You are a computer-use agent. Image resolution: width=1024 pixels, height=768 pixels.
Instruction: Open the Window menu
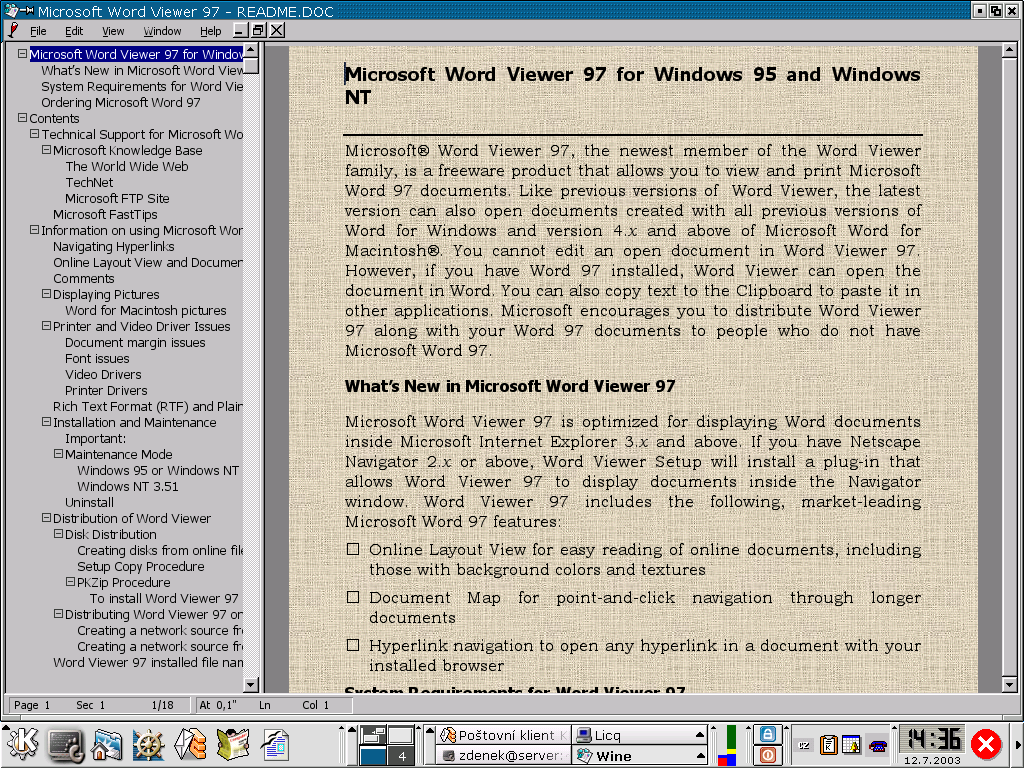point(162,31)
